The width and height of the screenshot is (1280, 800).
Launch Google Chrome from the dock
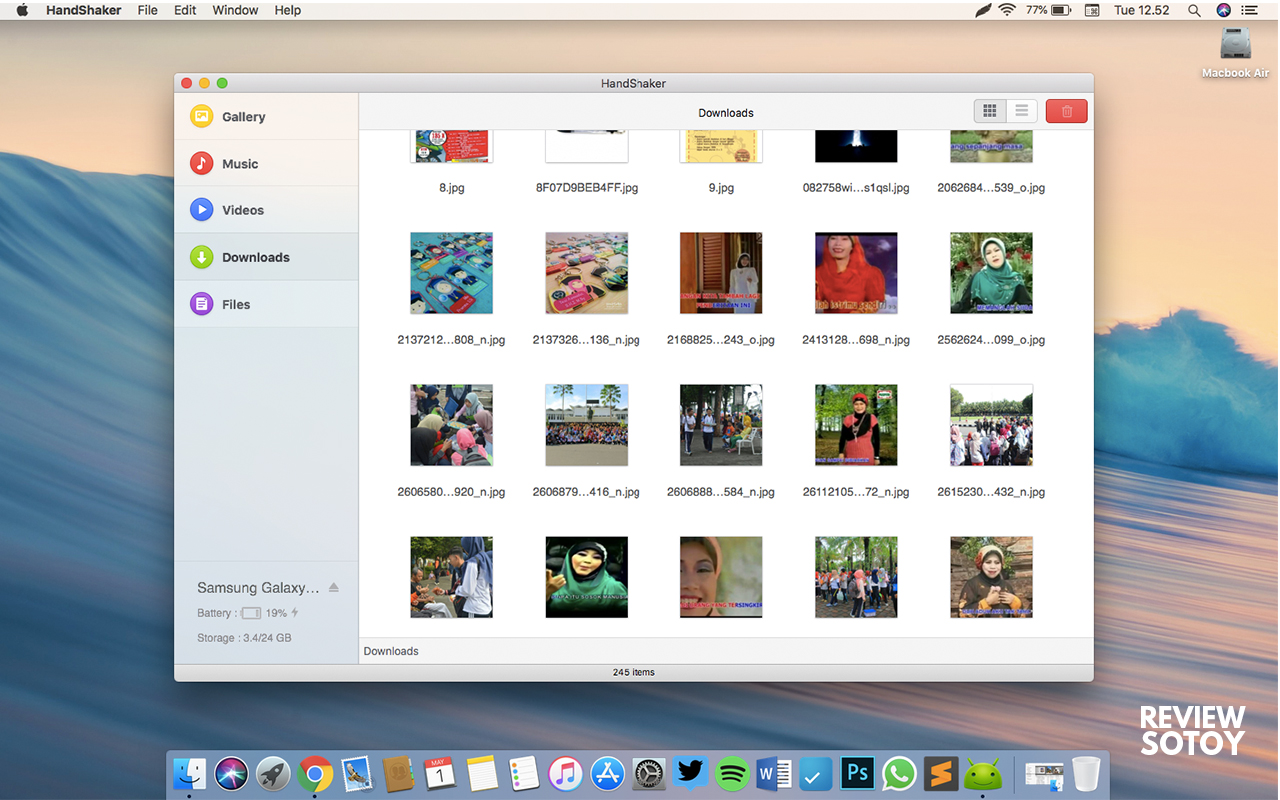[315, 774]
